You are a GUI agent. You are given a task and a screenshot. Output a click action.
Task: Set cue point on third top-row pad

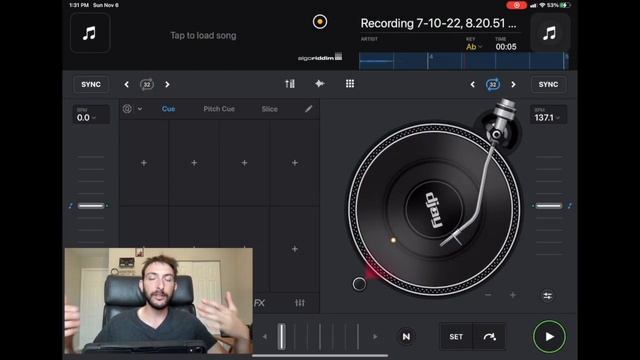click(x=244, y=163)
